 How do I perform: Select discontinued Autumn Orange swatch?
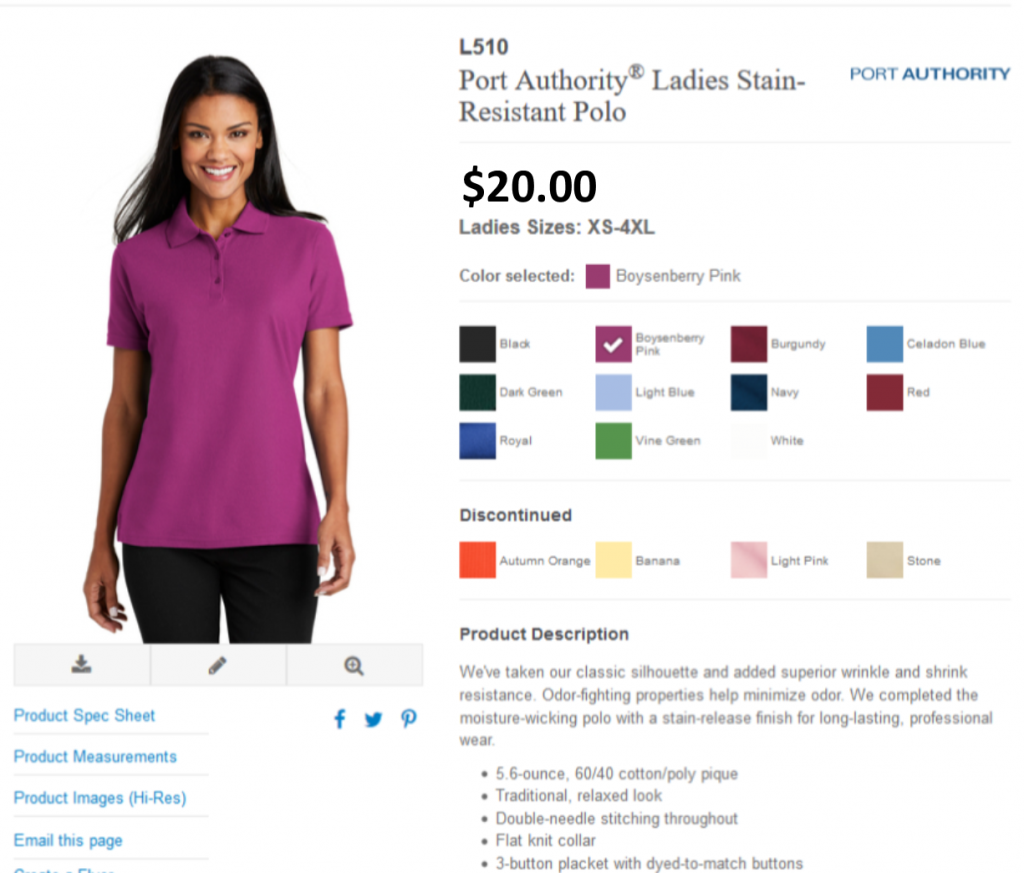[477, 560]
